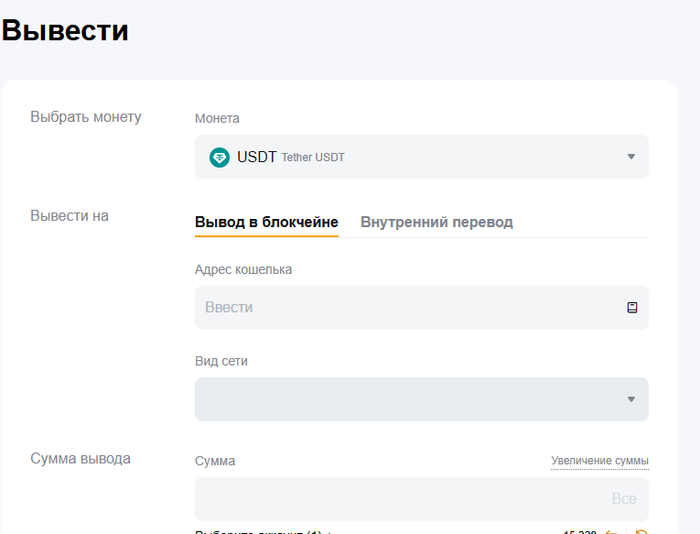This screenshot has height=534, width=700.
Task: Open the Вид сети network dropdown arrow
Action: point(631,400)
